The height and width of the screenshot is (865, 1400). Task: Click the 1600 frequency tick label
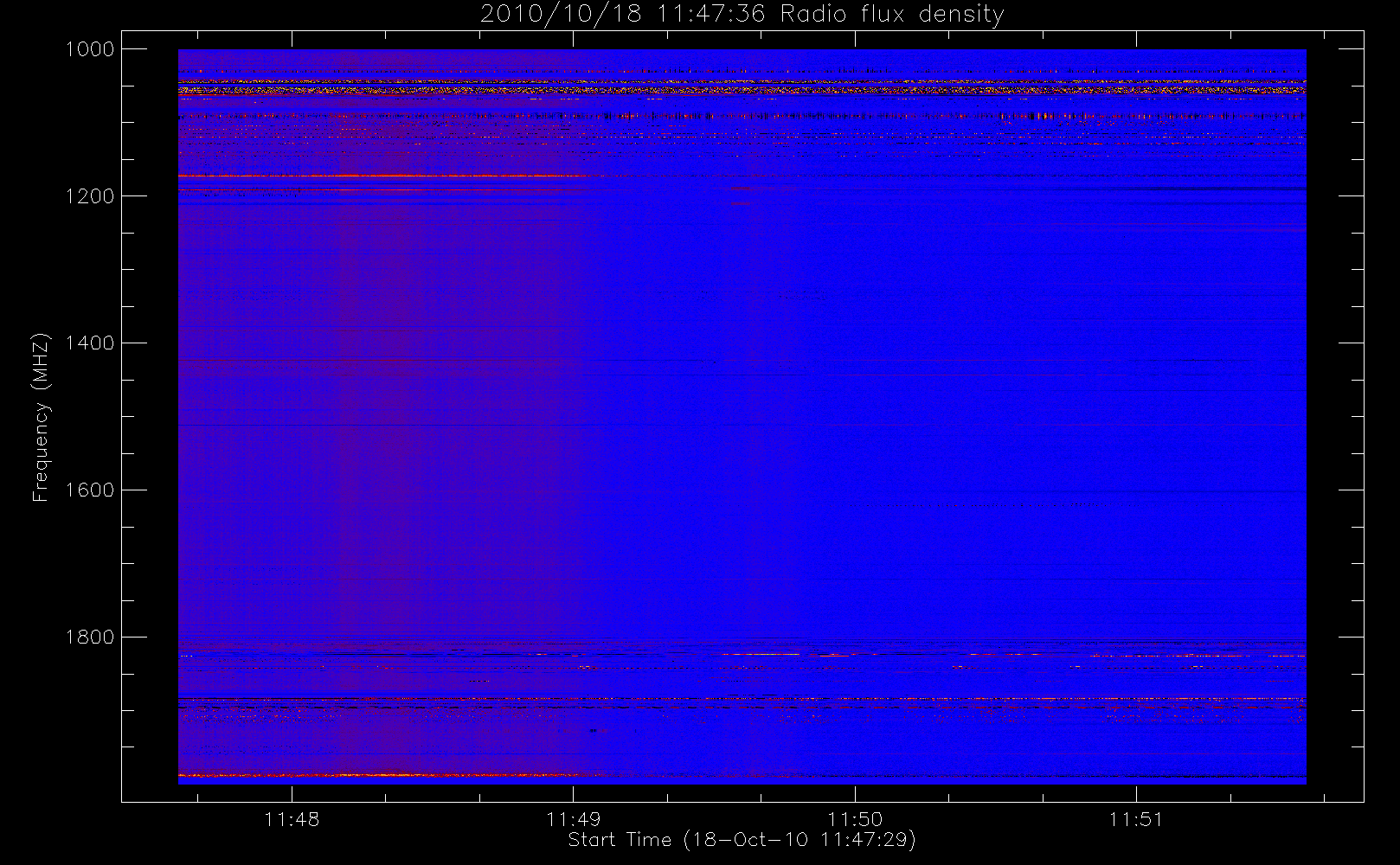(x=90, y=490)
